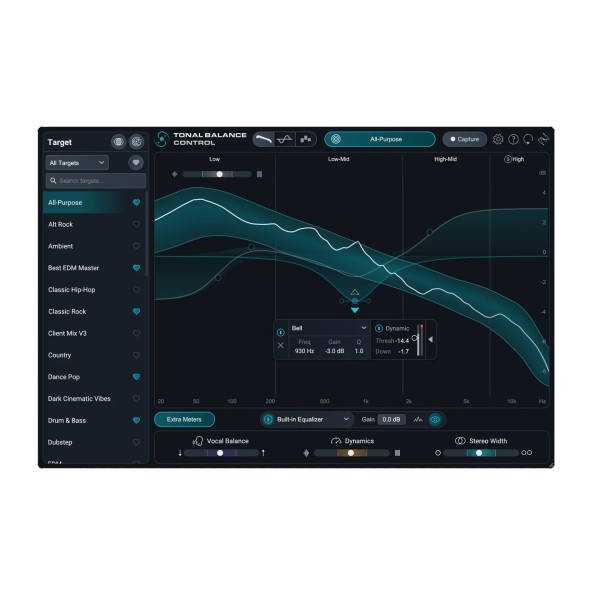Toggle the EQ curve eye visibility button

435,420
